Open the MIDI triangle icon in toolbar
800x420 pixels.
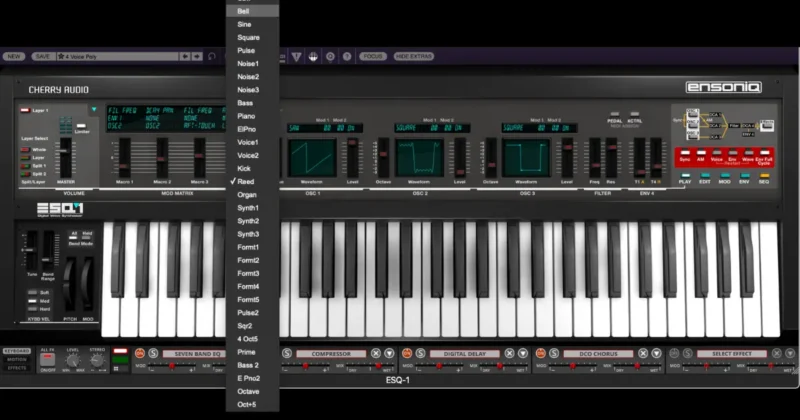[x=296, y=57]
